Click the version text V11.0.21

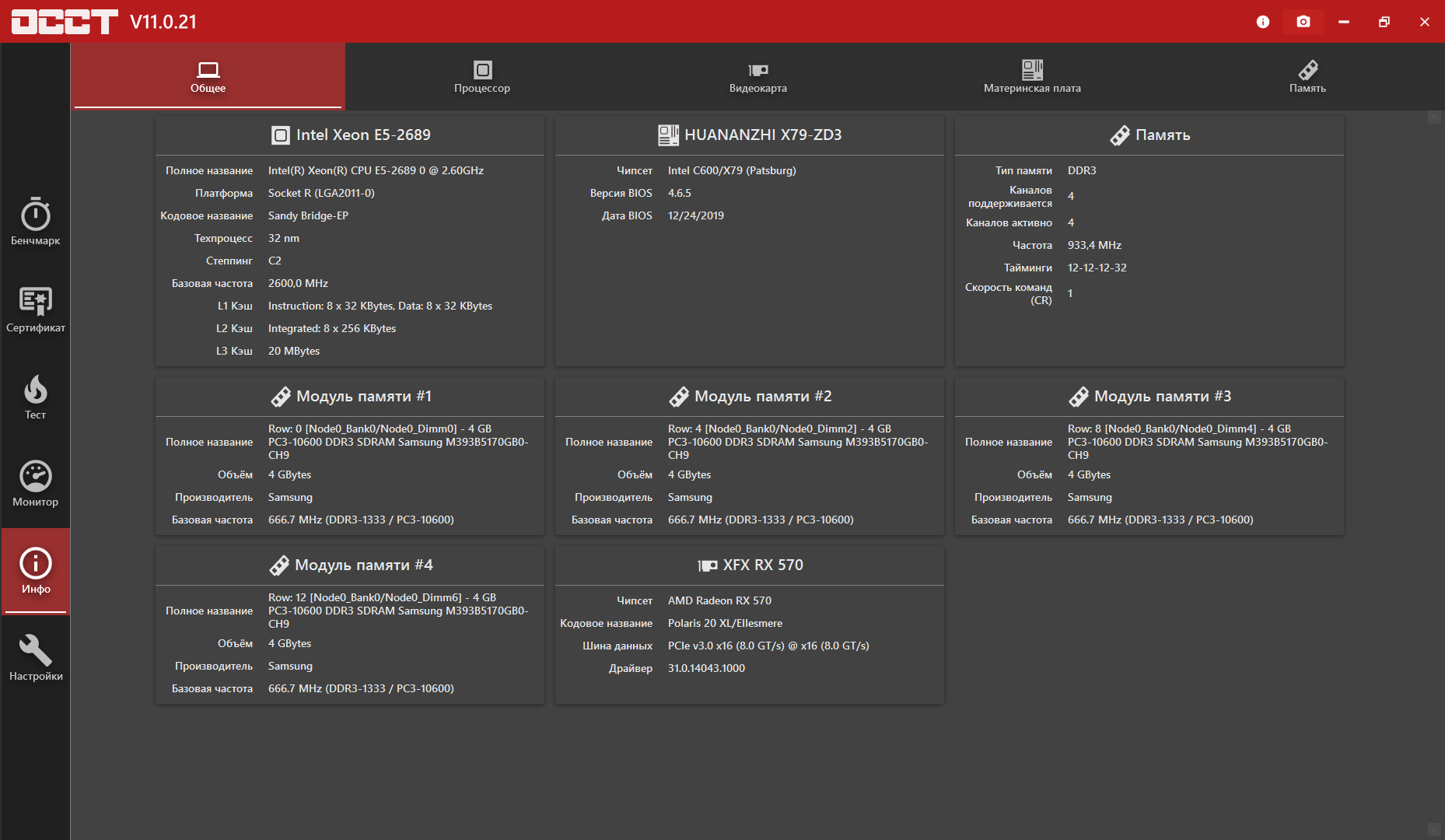tap(163, 22)
